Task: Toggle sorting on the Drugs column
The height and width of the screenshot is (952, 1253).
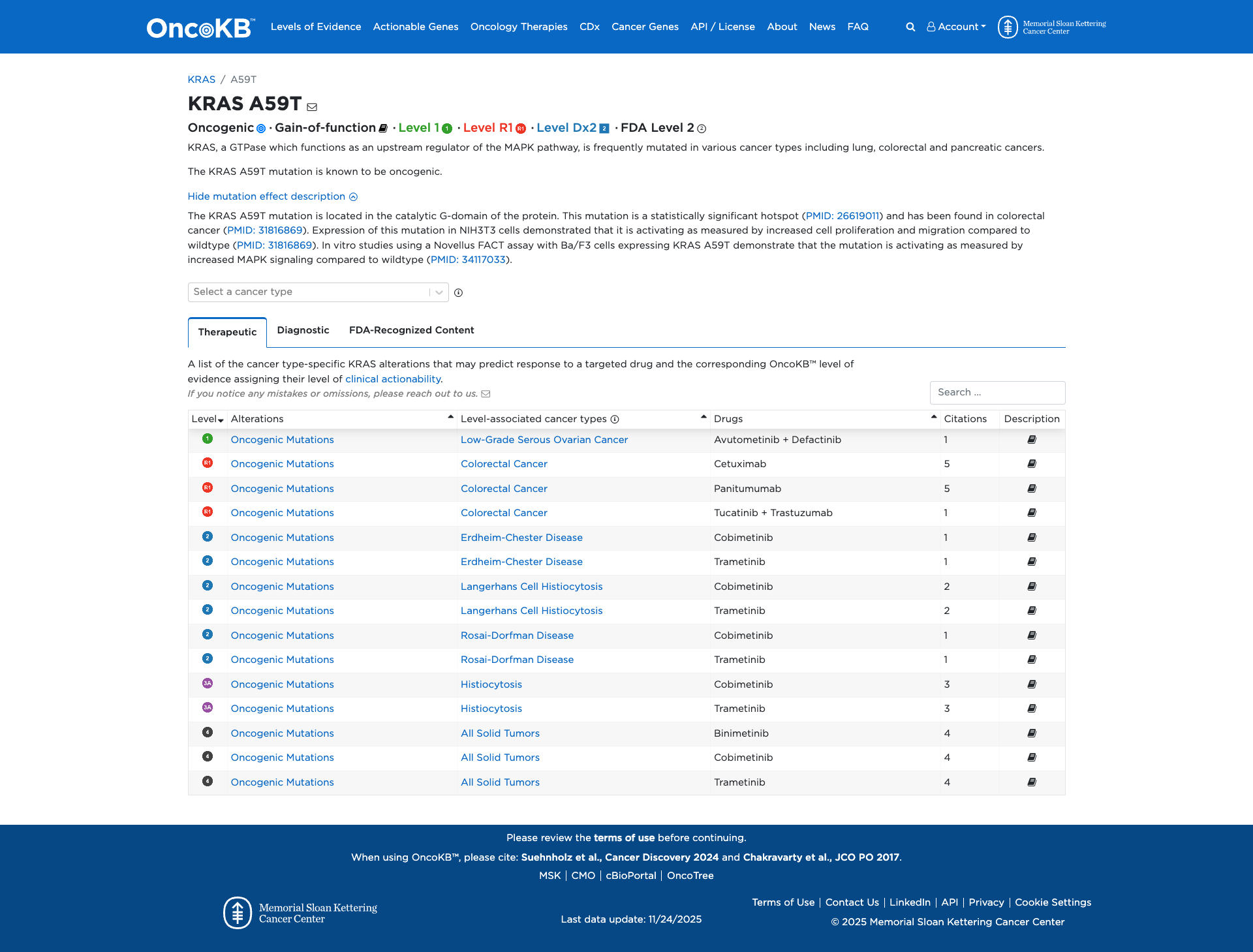Action: coord(933,418)
